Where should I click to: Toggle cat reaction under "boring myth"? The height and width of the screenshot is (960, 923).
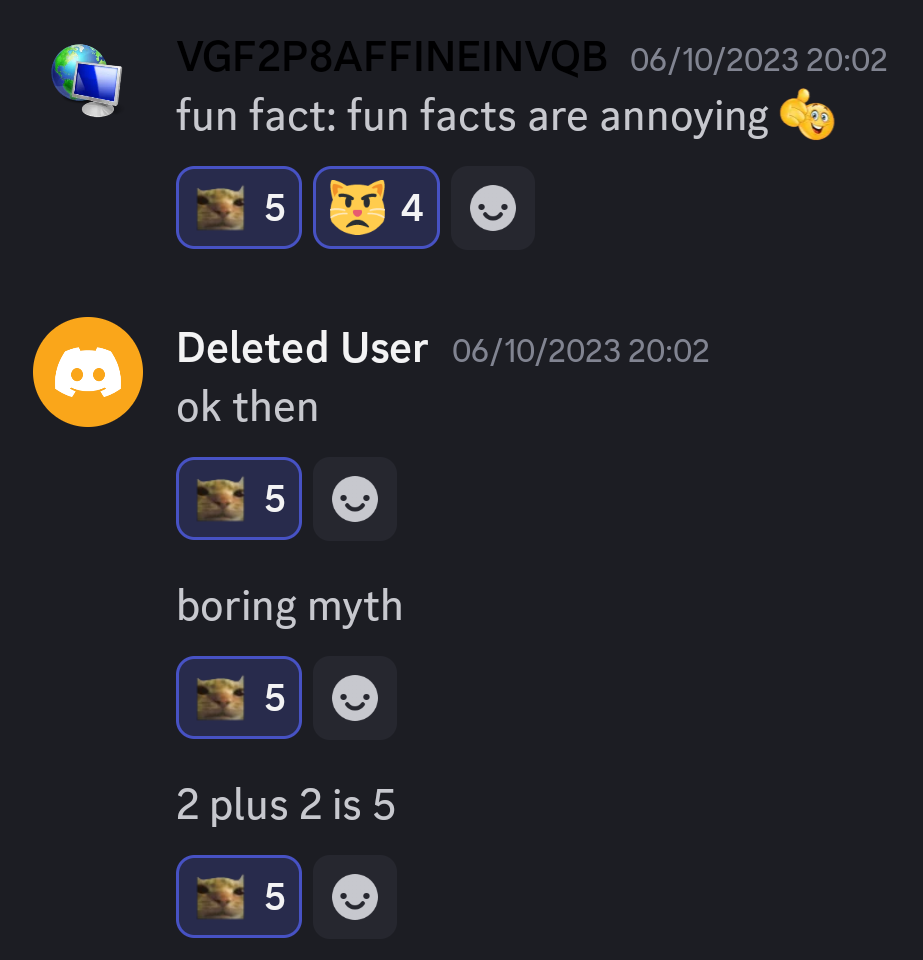[239, 698]
